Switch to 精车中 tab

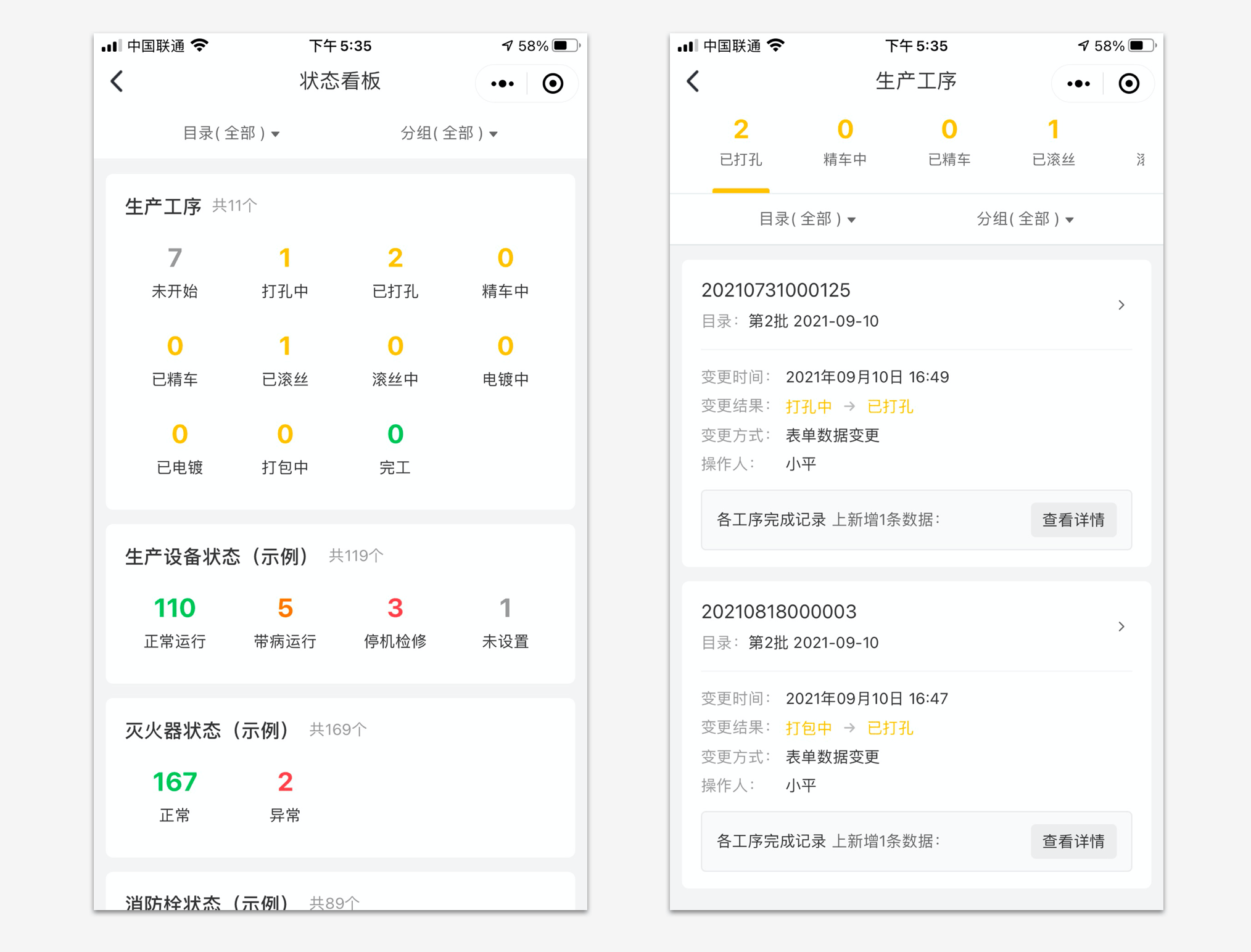point(844,143)
